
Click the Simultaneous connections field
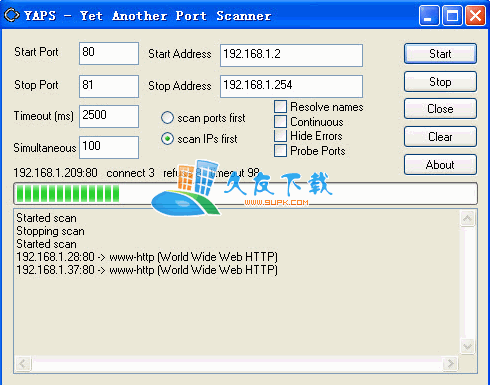pos(109,147)
